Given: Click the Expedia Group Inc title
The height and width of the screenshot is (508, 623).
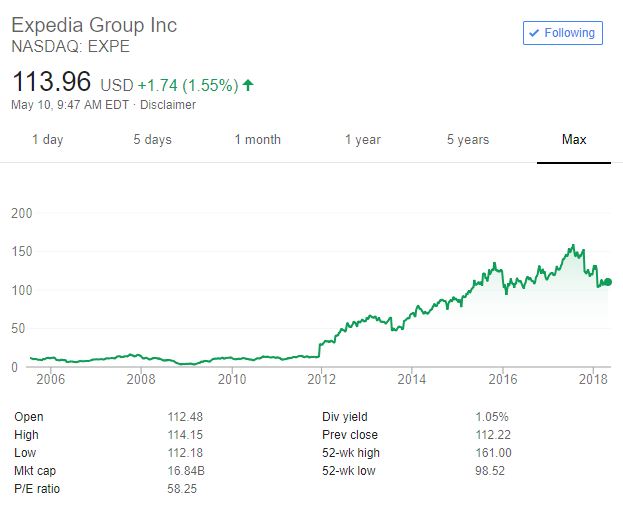Looking at the screenshot, I should click(x=94, y=25).
